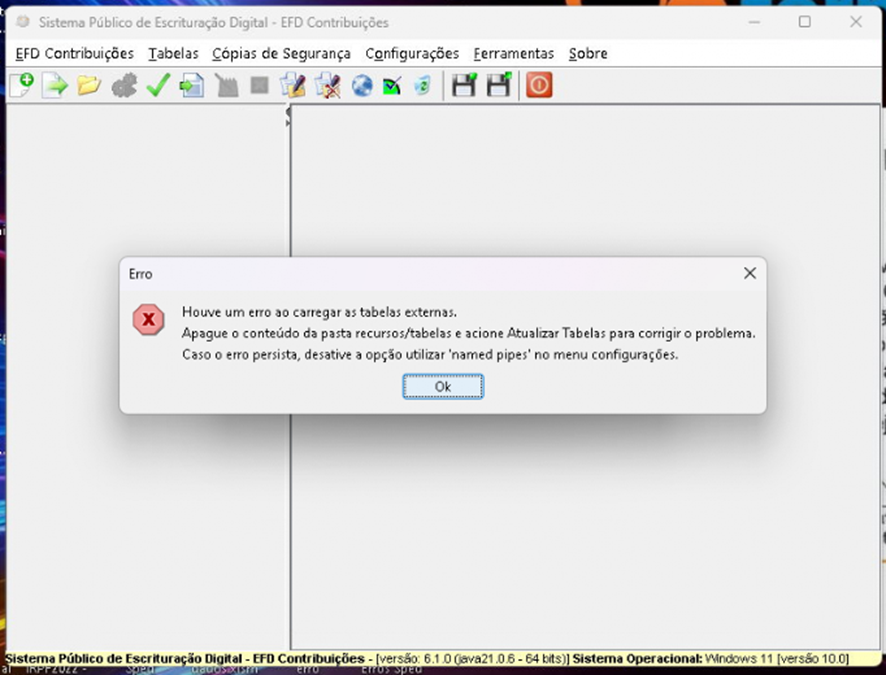
Task: Open the EFD Contribuições menu
Action: tap(74, 54)
